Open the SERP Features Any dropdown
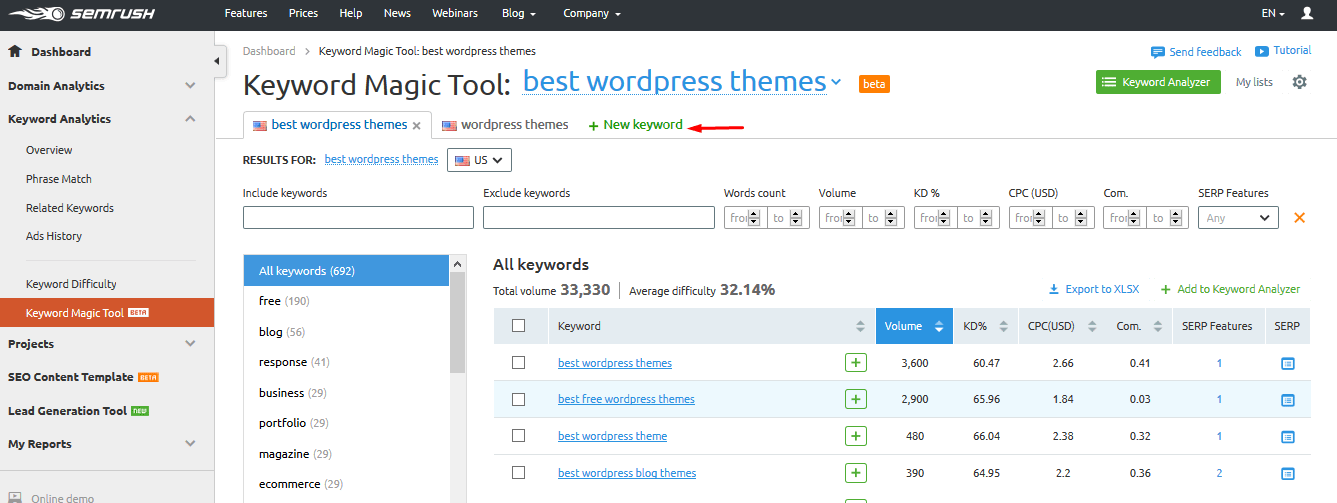 click(1238, 217)
